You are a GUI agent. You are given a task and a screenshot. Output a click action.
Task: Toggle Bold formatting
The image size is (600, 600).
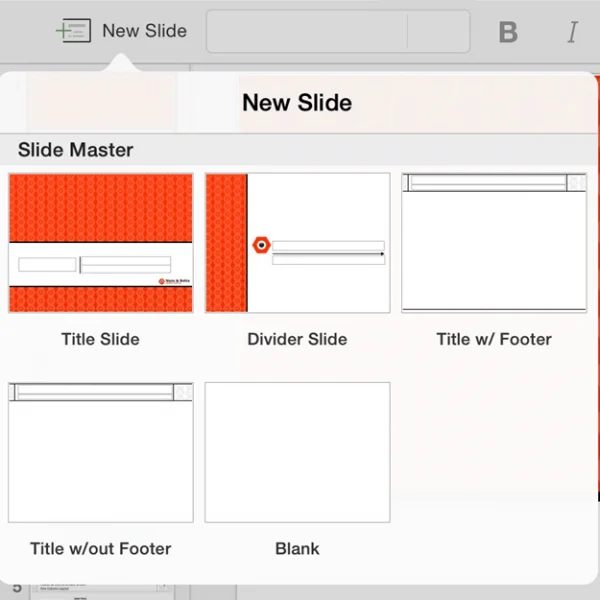508,32
